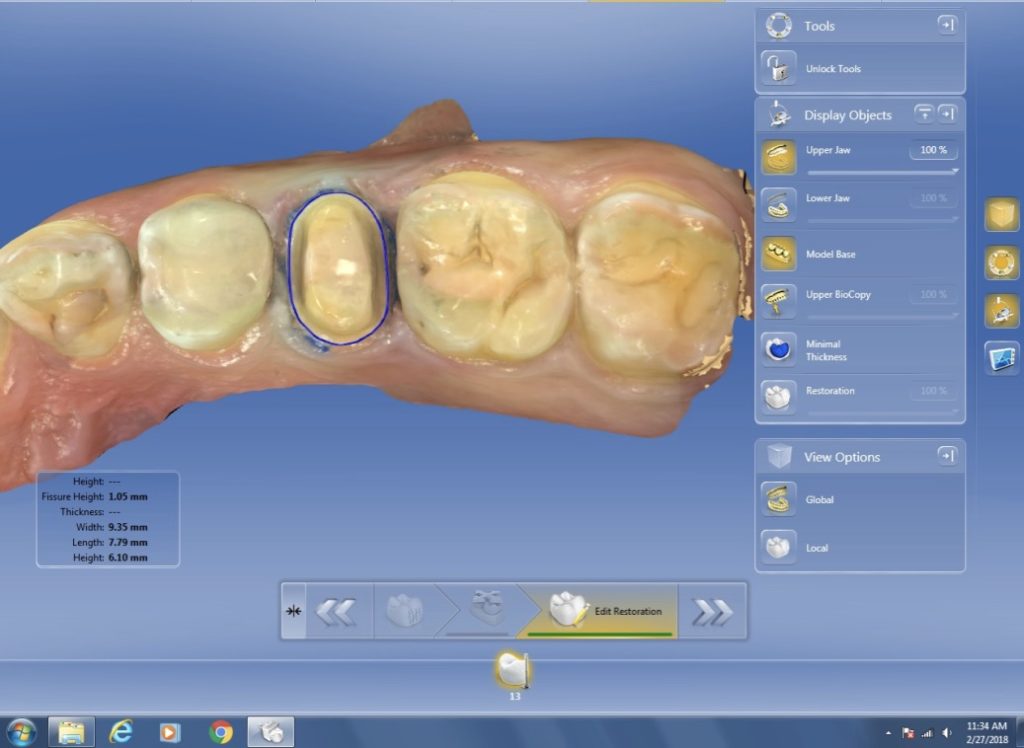1024x748 pixels.
Task: Adjust the Upper Jaw opacity slider
Action: coord(883,171)
